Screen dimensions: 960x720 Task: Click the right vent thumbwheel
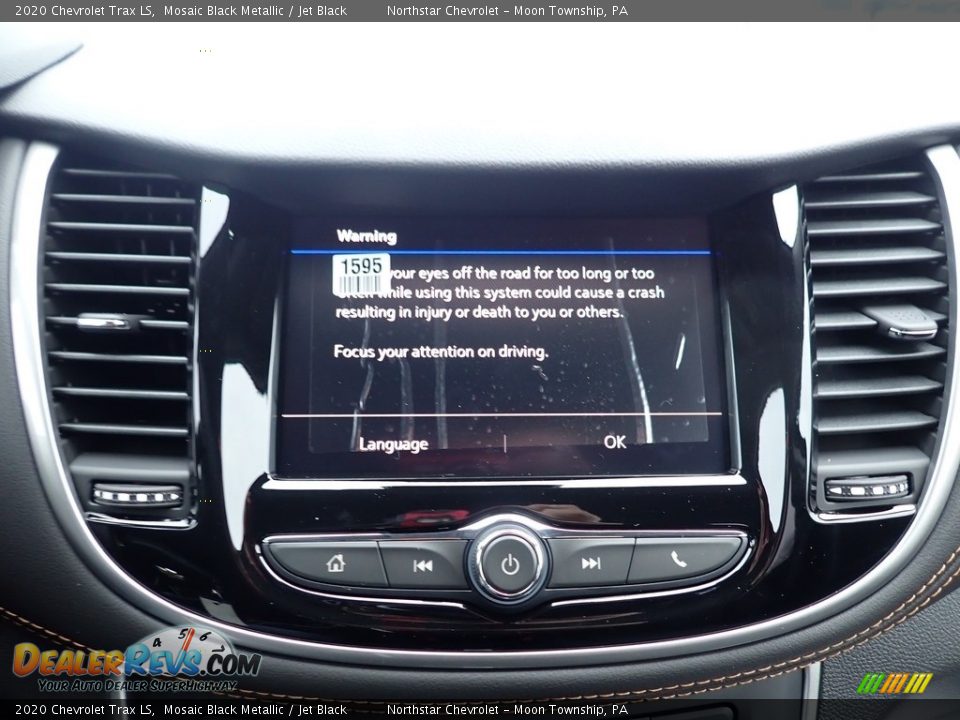867,488
